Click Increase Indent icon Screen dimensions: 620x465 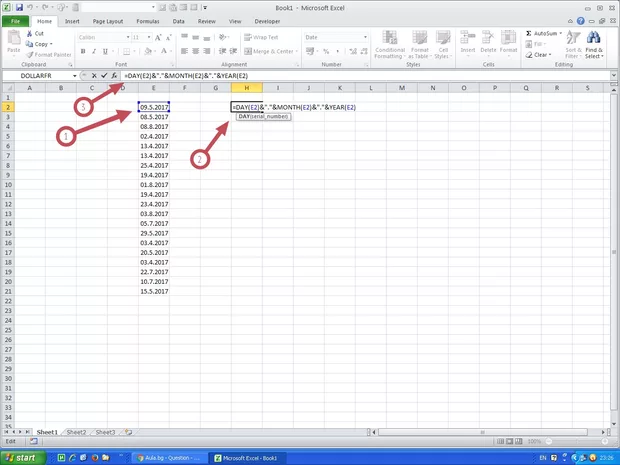(x=233, y=51)
